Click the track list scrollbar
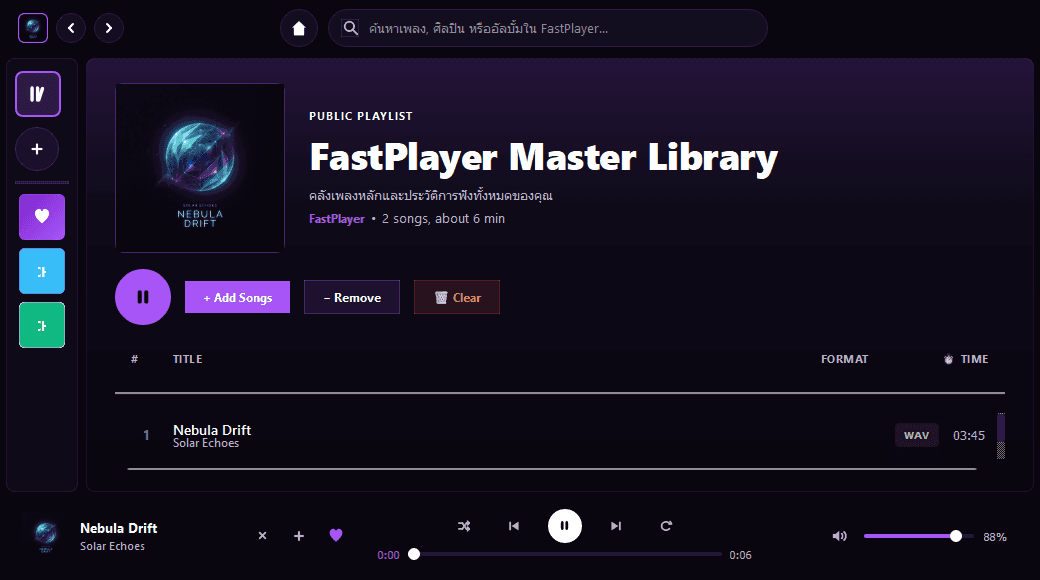The width and height of the screenshot is (1040, 580). (x=1001, y=436)
